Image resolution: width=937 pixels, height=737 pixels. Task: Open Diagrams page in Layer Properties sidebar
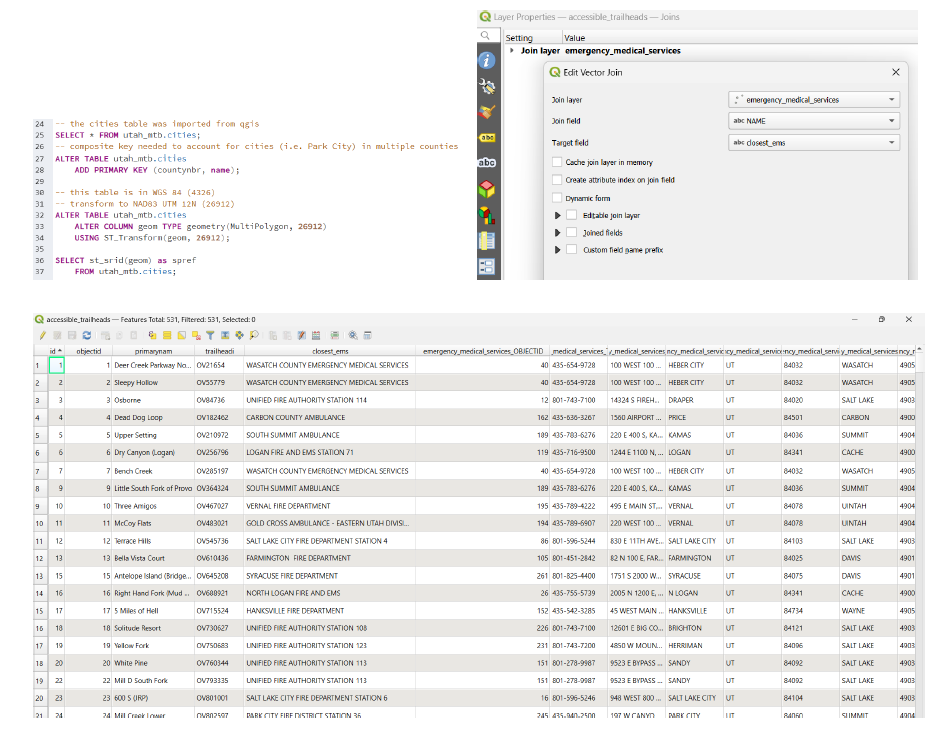[486, 215]
